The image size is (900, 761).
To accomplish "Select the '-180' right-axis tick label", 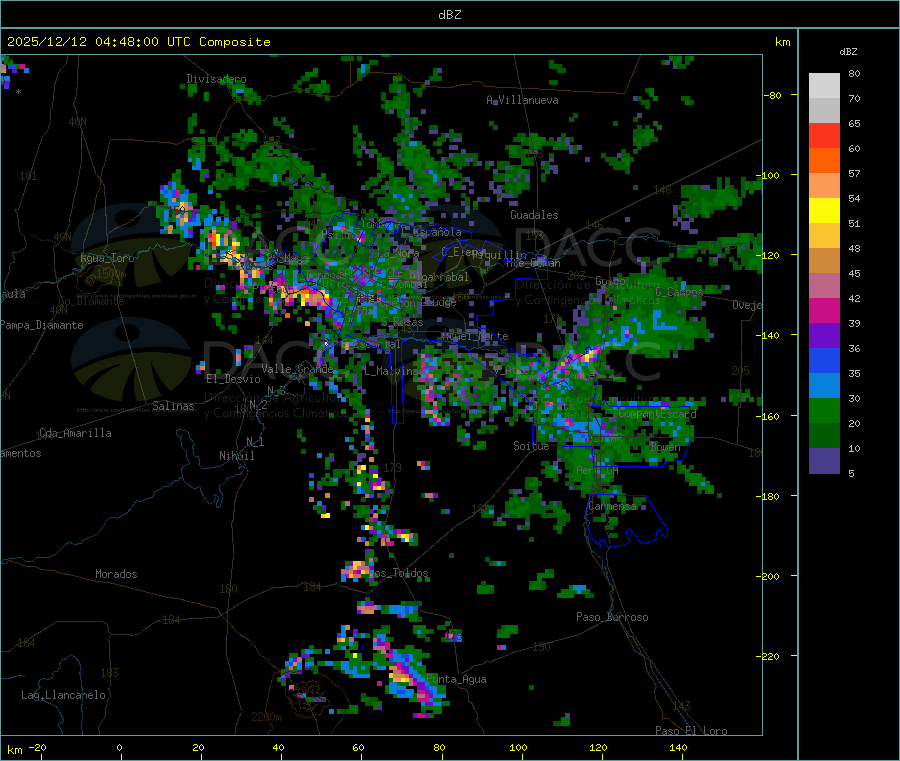I will [768, 496].
